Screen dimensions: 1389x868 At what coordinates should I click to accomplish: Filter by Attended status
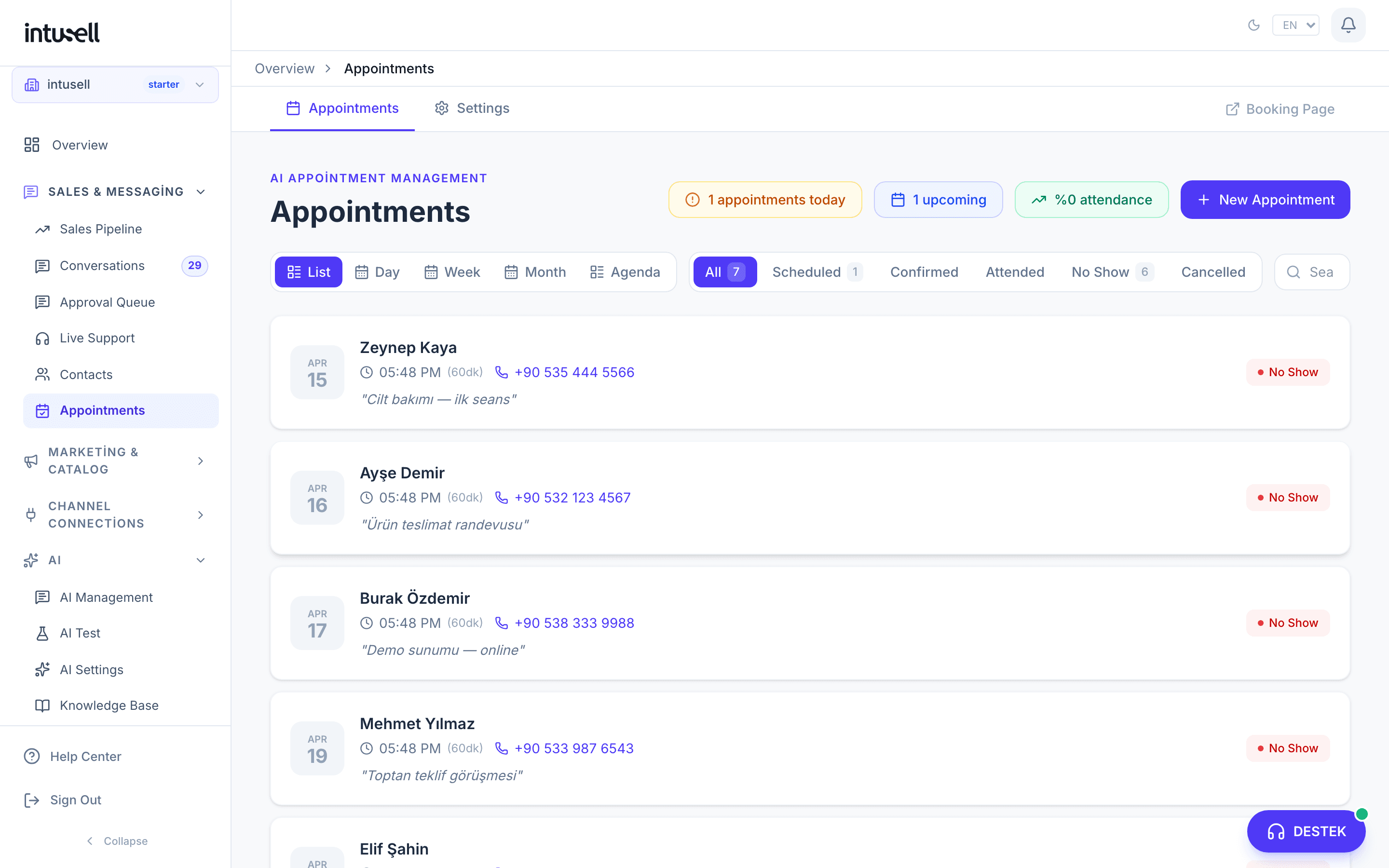[1015, 272]
